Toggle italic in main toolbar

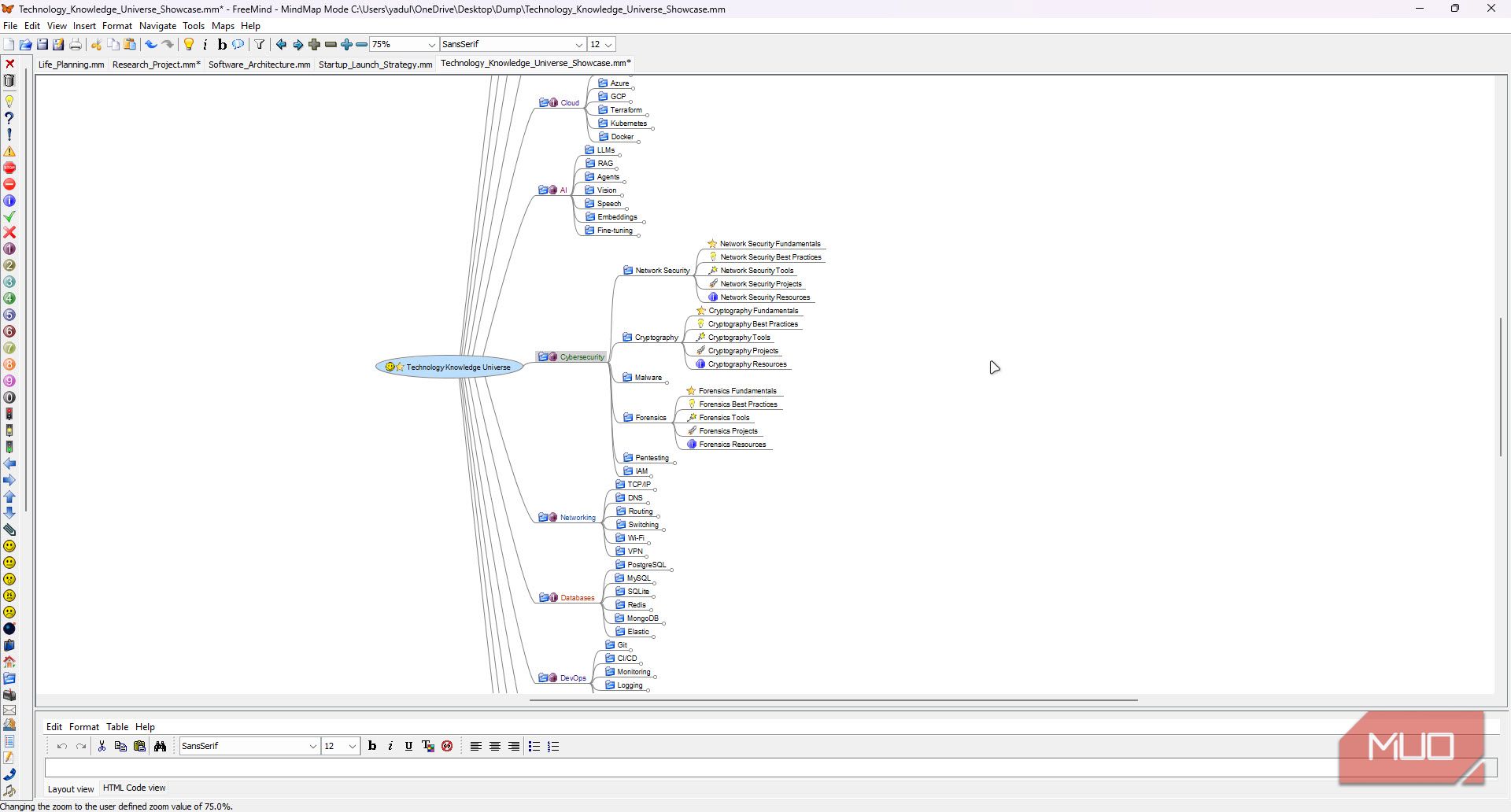205,45
